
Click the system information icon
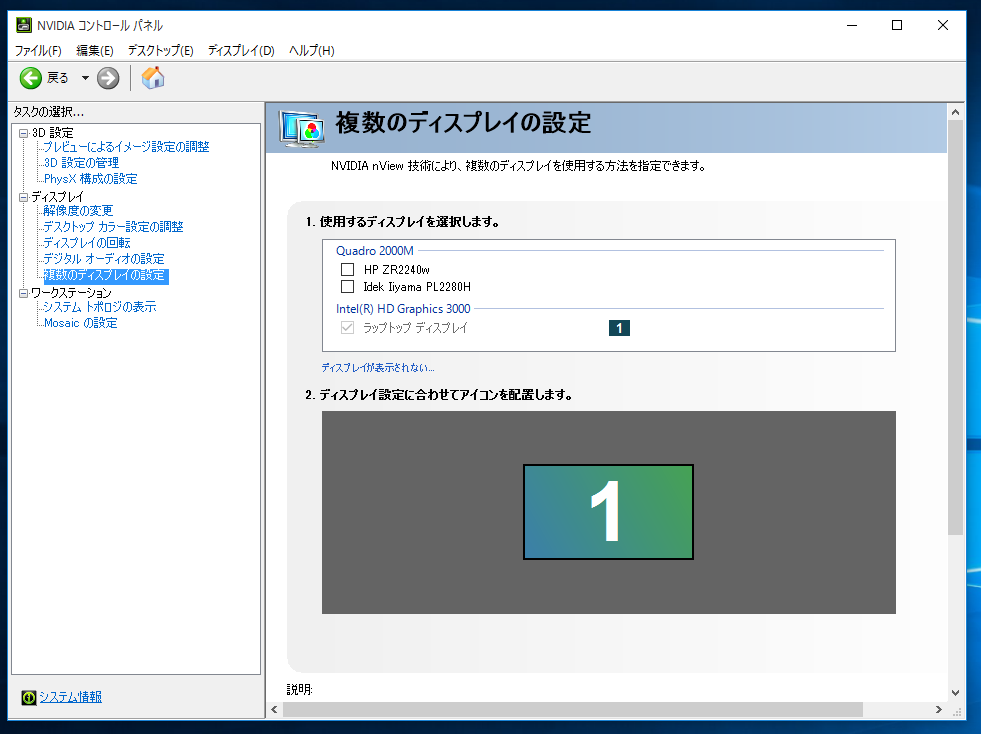click(x=29, y=697)
